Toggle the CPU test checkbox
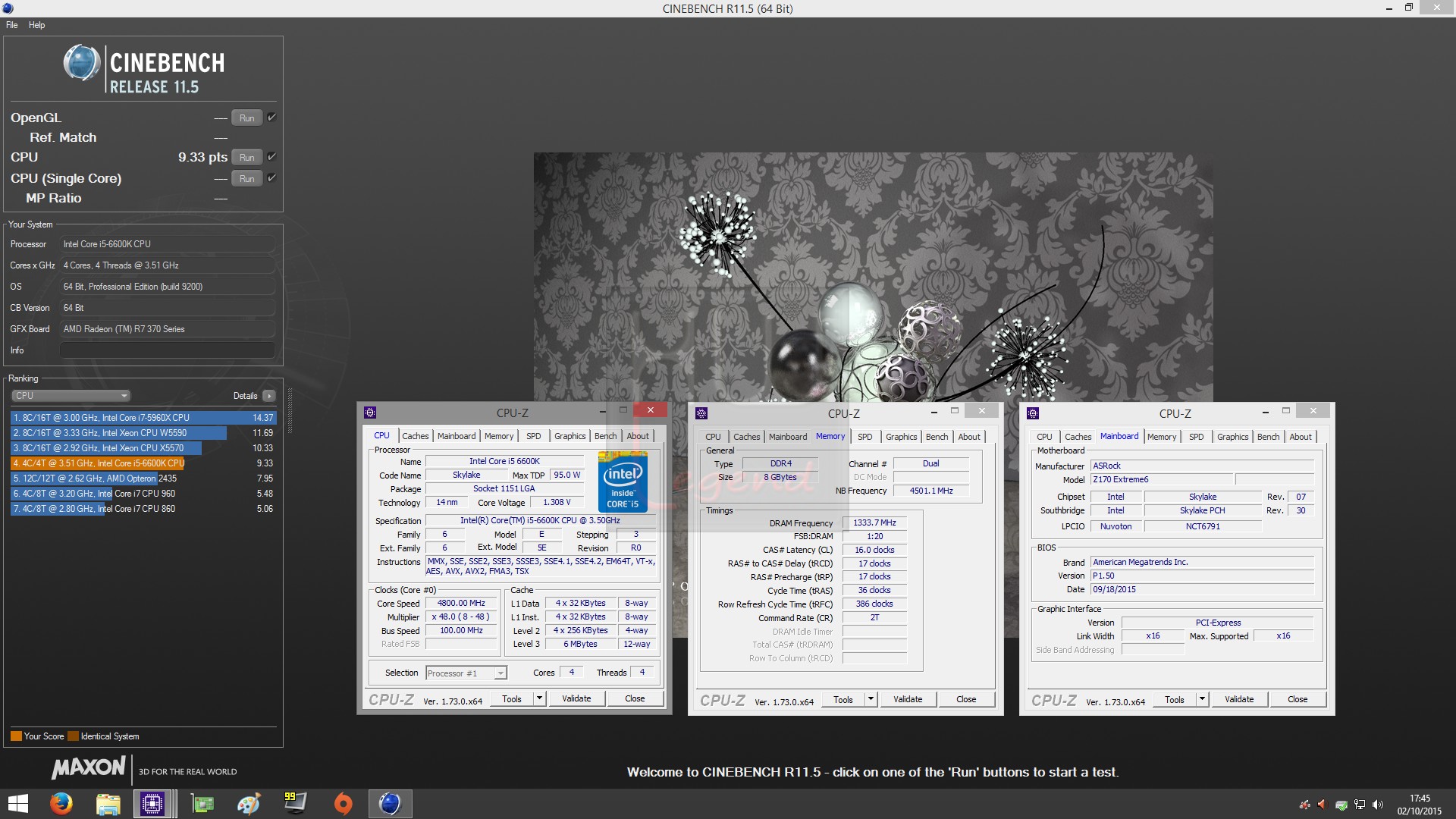 tap(271, 157)
